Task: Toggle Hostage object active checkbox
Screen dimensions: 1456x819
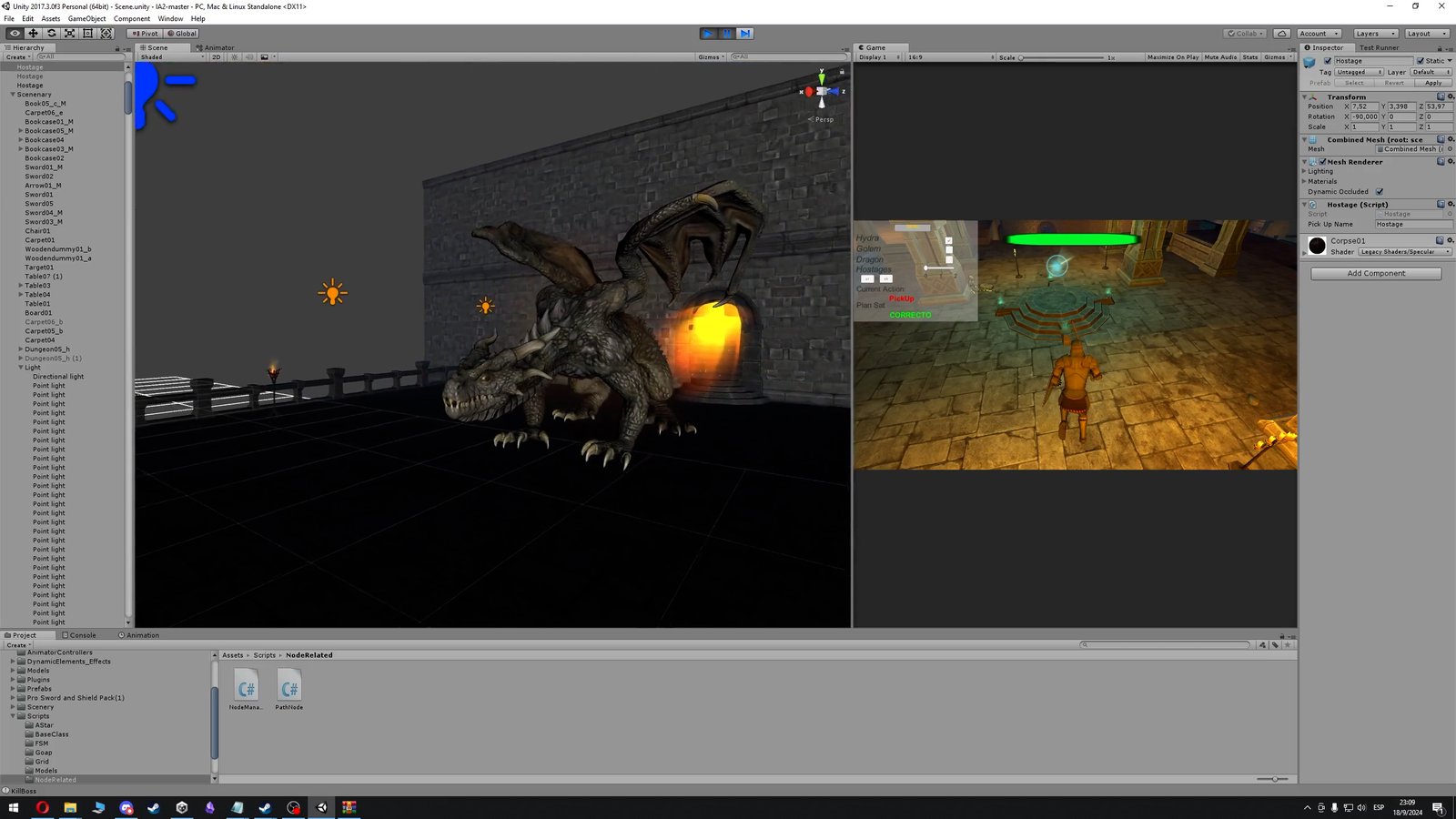Action: coord(1328,61)
